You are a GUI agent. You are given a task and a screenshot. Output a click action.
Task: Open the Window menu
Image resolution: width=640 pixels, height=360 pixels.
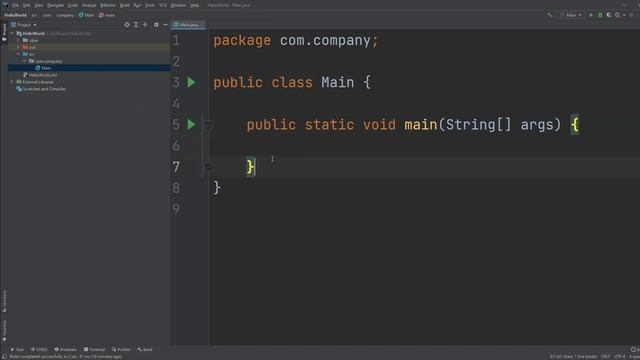pyautogui.click(x=178, y=5)
